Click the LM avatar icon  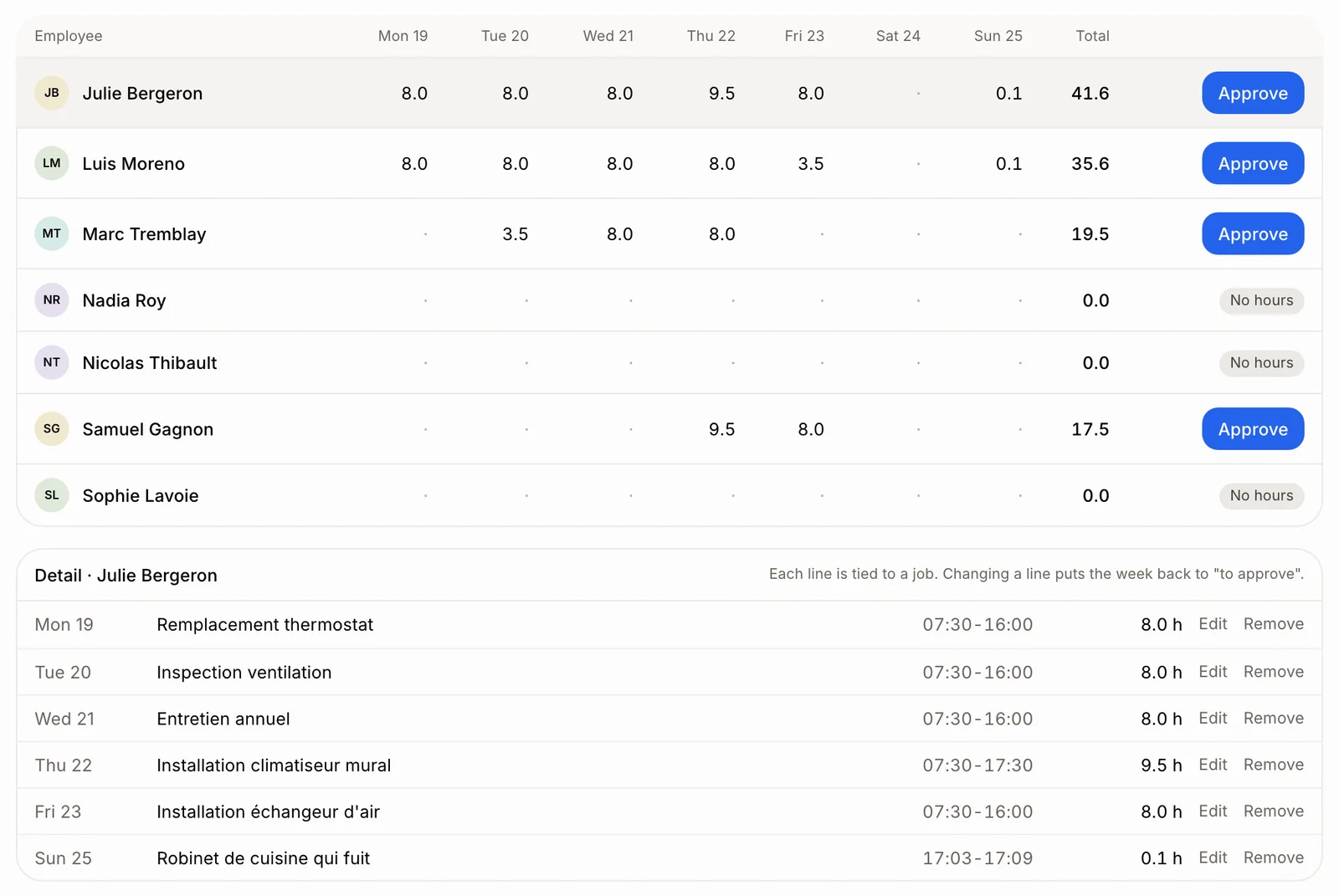tap(52, 163)
